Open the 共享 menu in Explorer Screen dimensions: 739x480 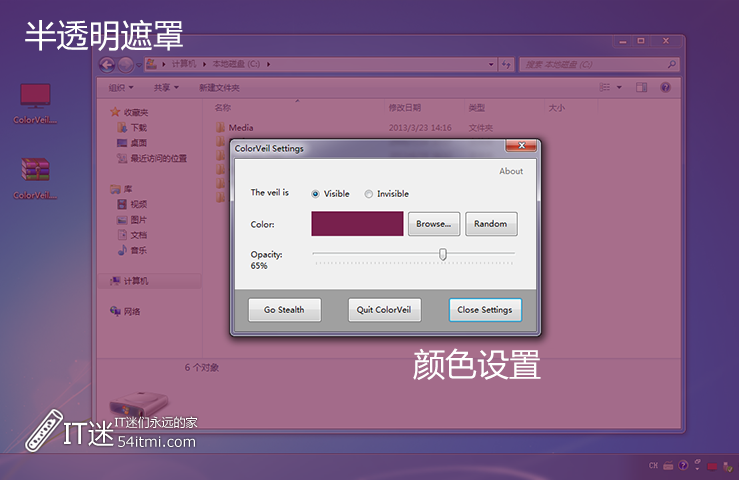166,88
